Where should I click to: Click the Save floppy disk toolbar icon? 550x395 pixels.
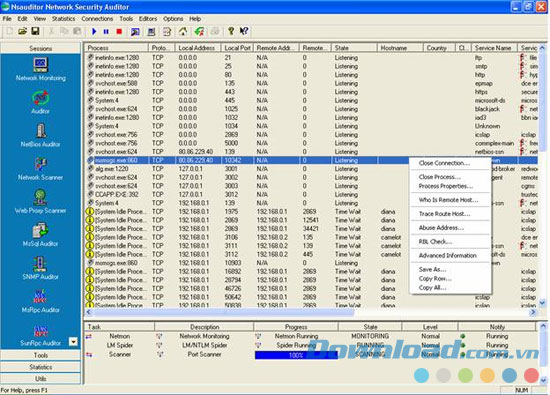pyautogui.click(x=35, y=31)
